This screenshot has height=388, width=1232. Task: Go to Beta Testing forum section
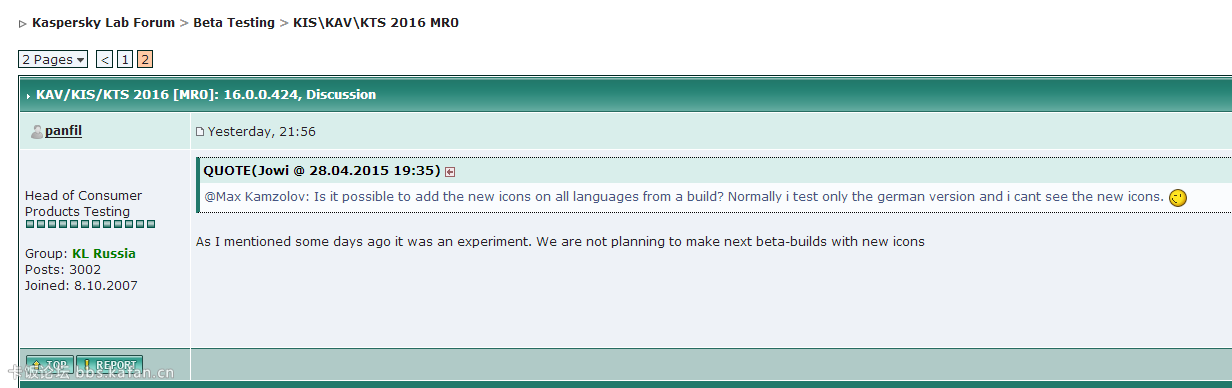click(234, 22)
